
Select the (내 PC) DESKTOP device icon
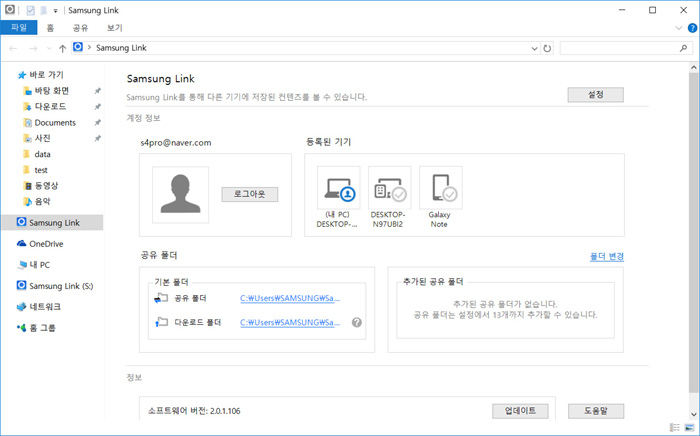point(338,188)
